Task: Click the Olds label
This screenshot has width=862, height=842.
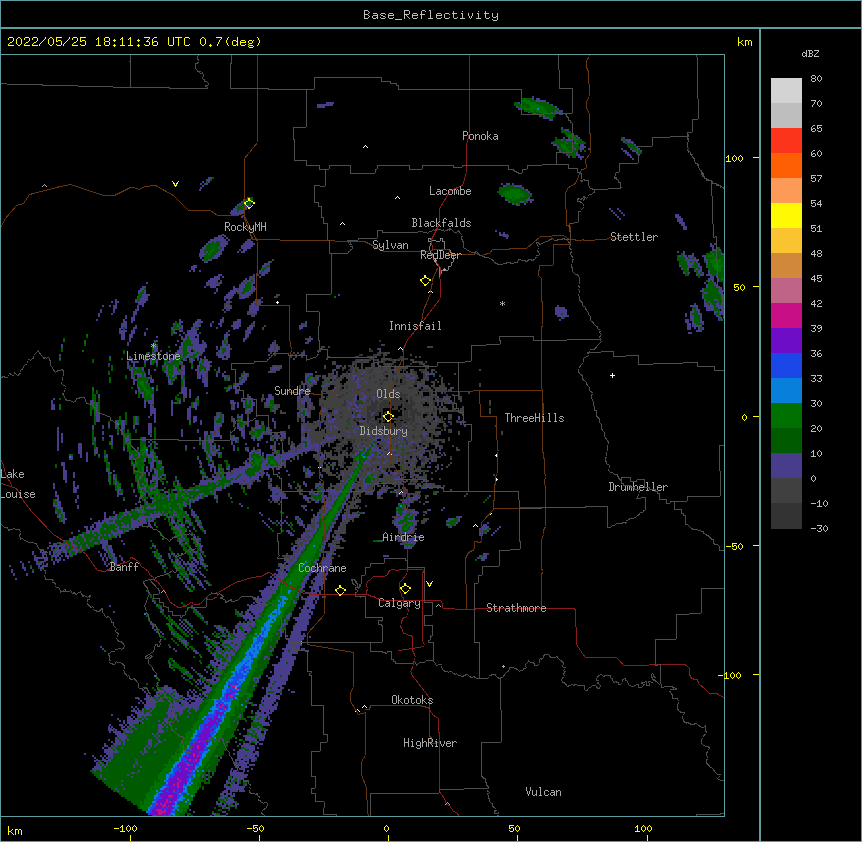Action: 388,394
